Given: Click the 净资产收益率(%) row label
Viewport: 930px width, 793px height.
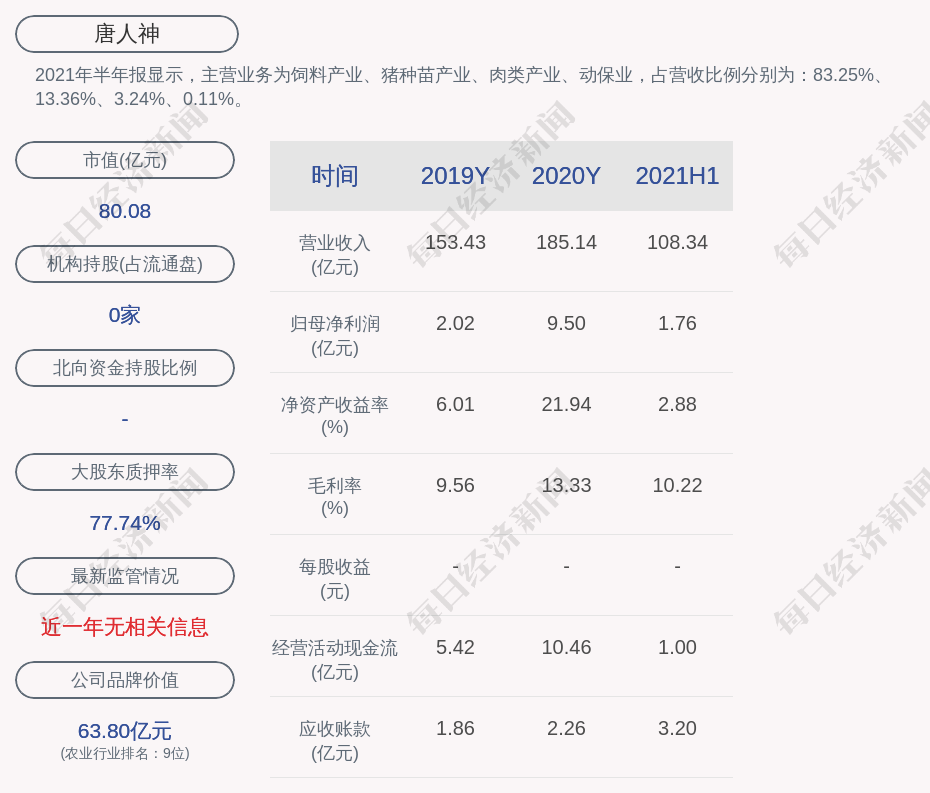Looking at the screenshot, I should click(335, 416).
